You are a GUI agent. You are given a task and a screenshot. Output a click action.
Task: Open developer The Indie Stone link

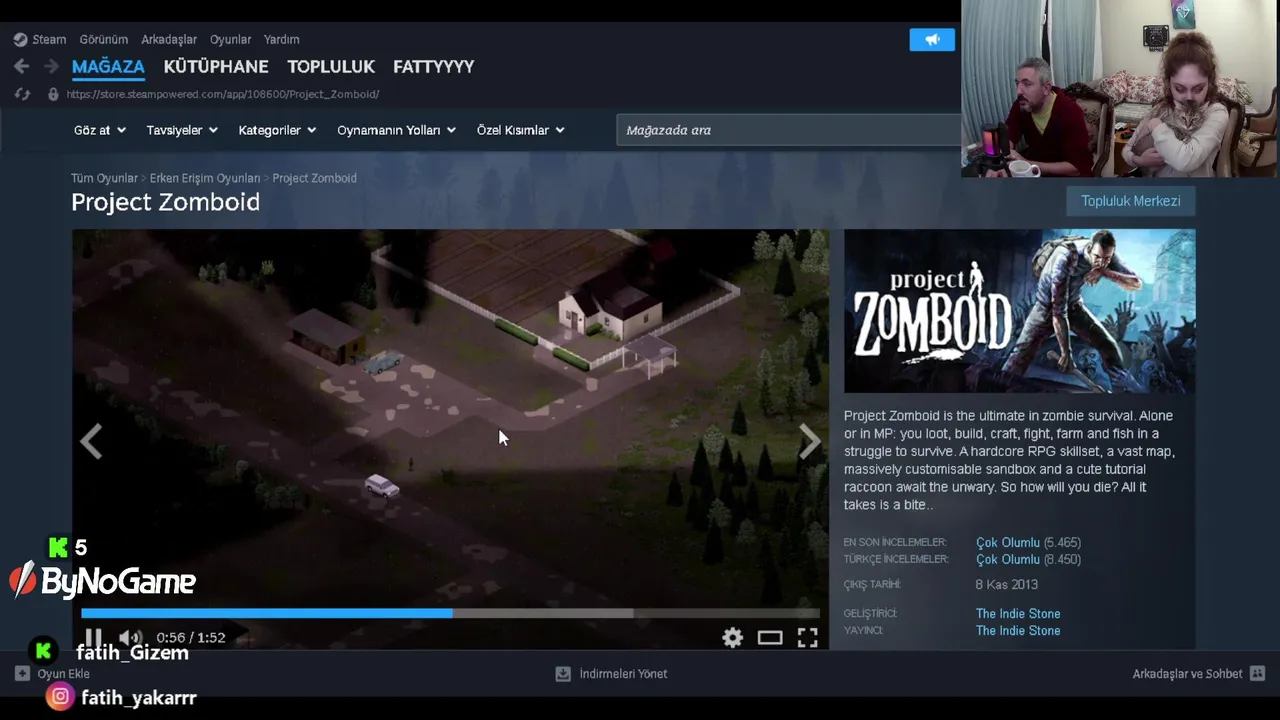click(1018, 614)
